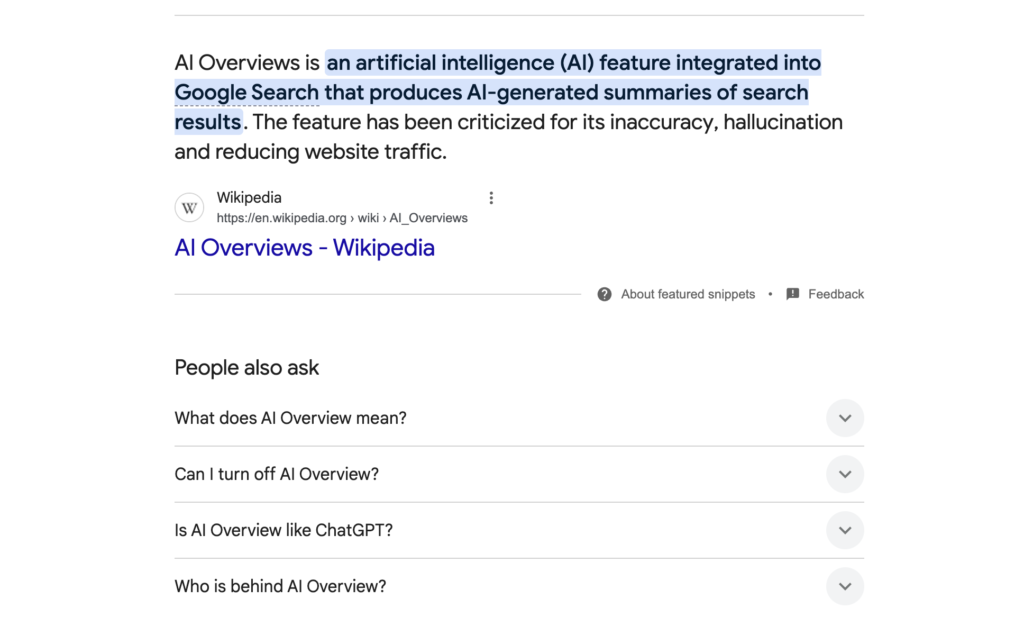Click the 'People also ask' heading
The width and height of the screenshot is (1024, 635).
pos(247,368)
